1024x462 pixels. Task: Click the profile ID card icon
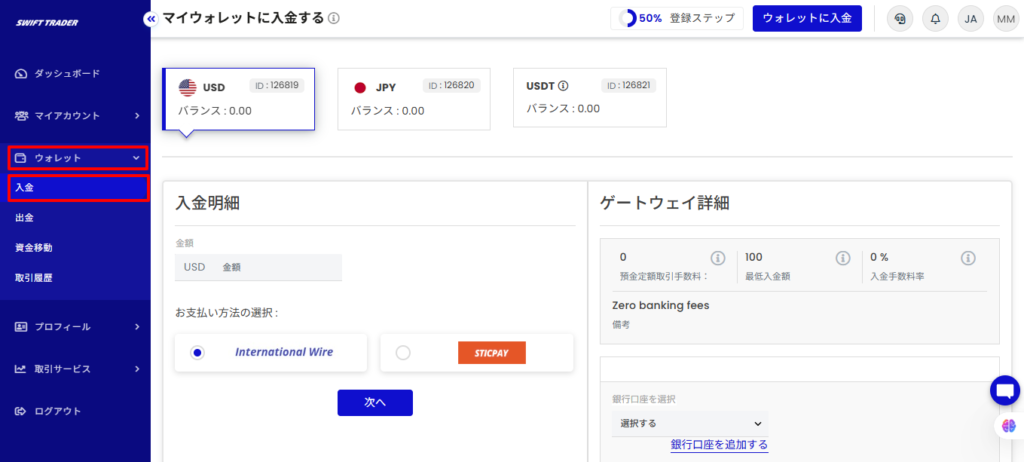[x=21, y=327]
